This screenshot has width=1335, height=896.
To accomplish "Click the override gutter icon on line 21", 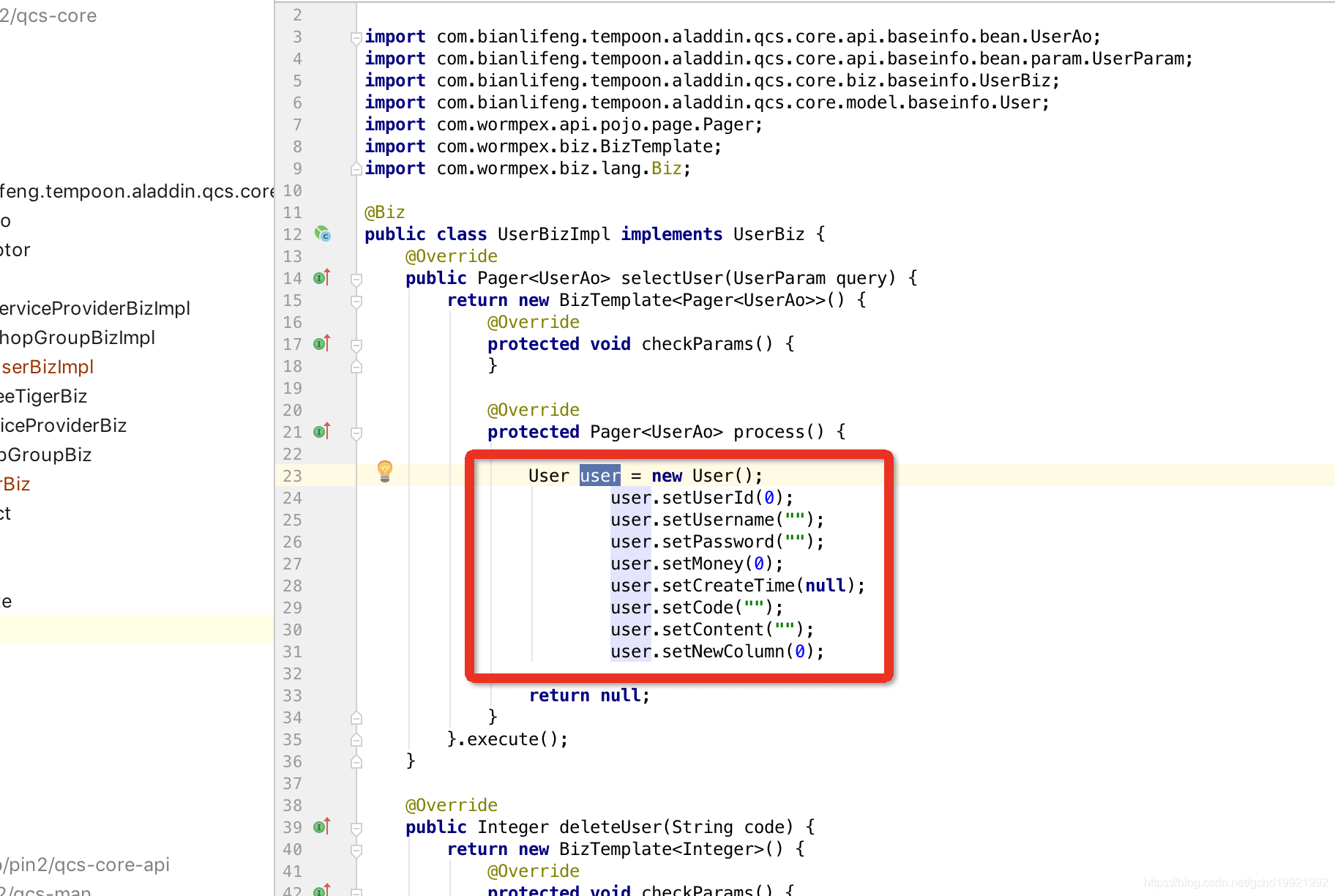I will pos(323,431).
